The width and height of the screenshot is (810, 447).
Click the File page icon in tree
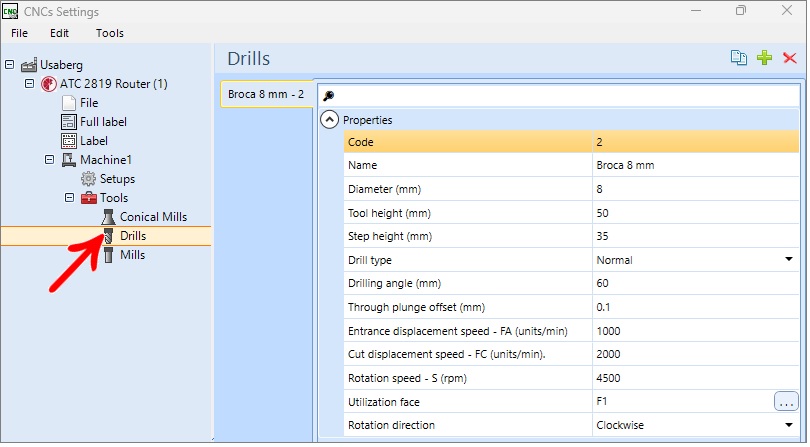pyautogui.click(x=69, y=103)
